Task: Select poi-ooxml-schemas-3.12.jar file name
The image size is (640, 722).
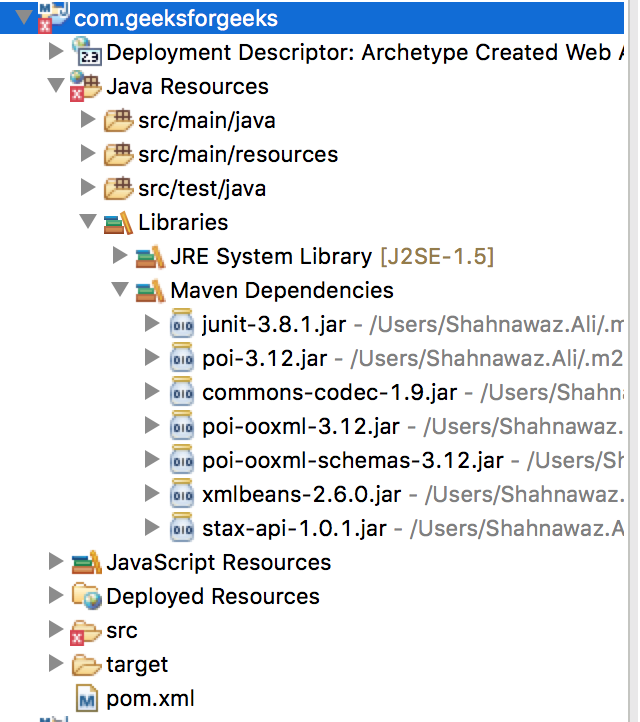Action: click(353, 461)
